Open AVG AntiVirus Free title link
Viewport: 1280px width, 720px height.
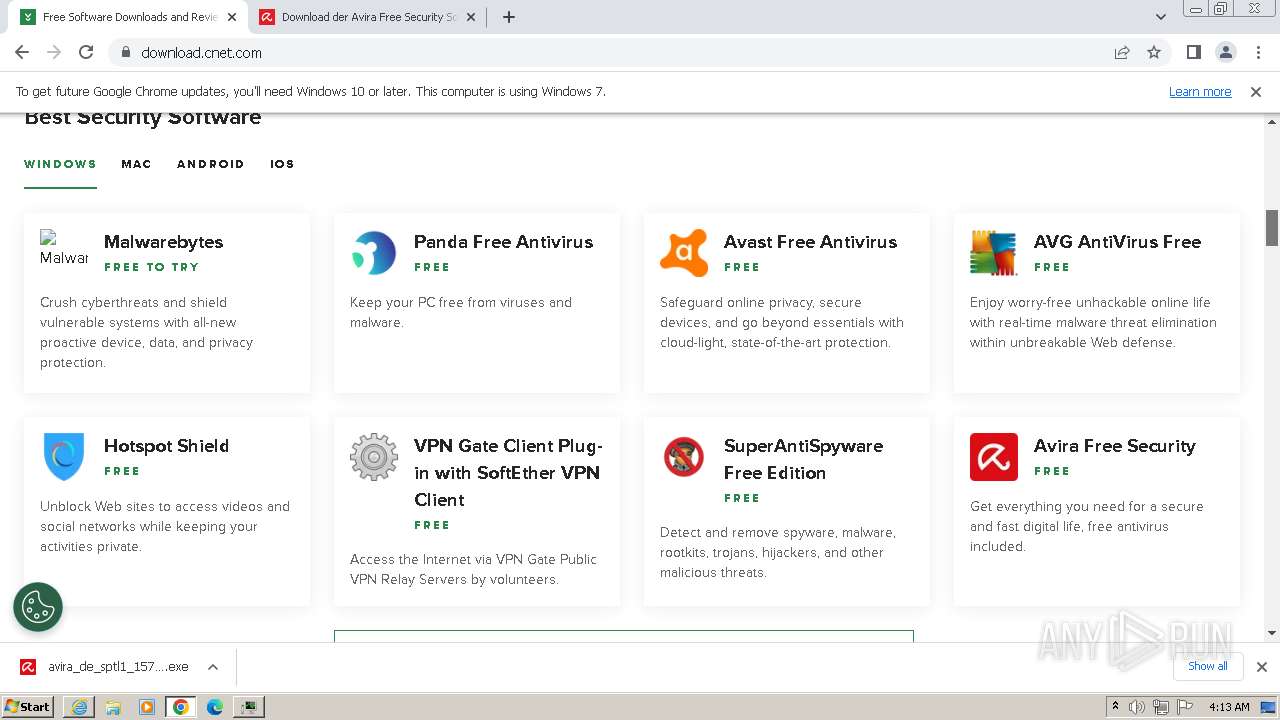tap(1117, 242)
